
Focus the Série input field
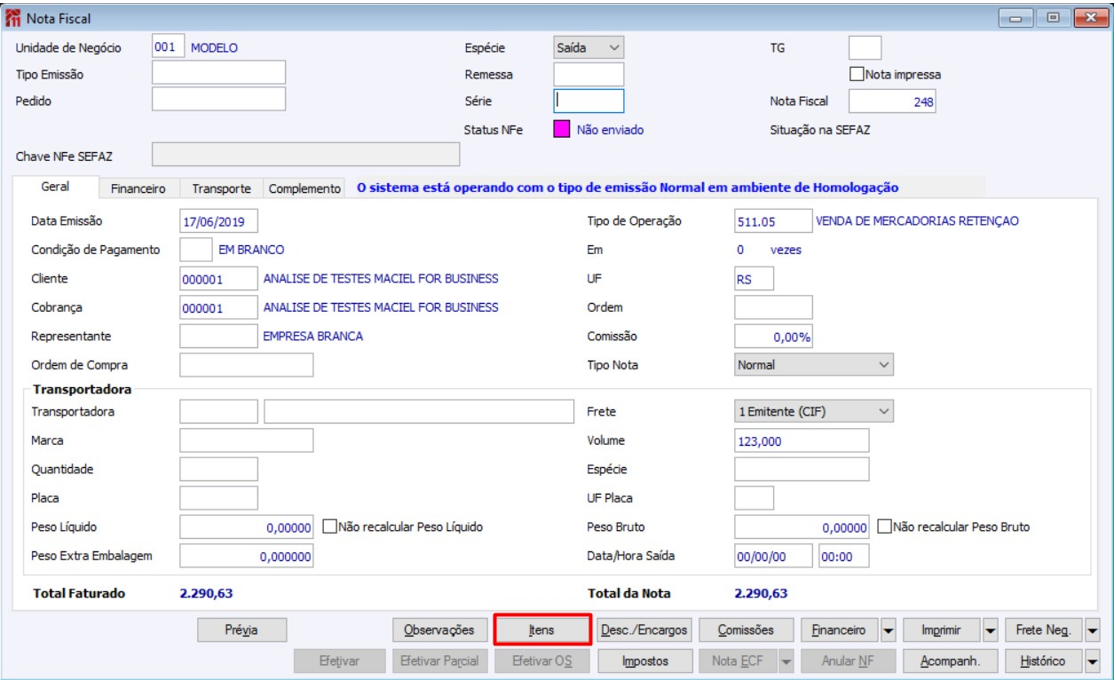click(x=589, y=100)
